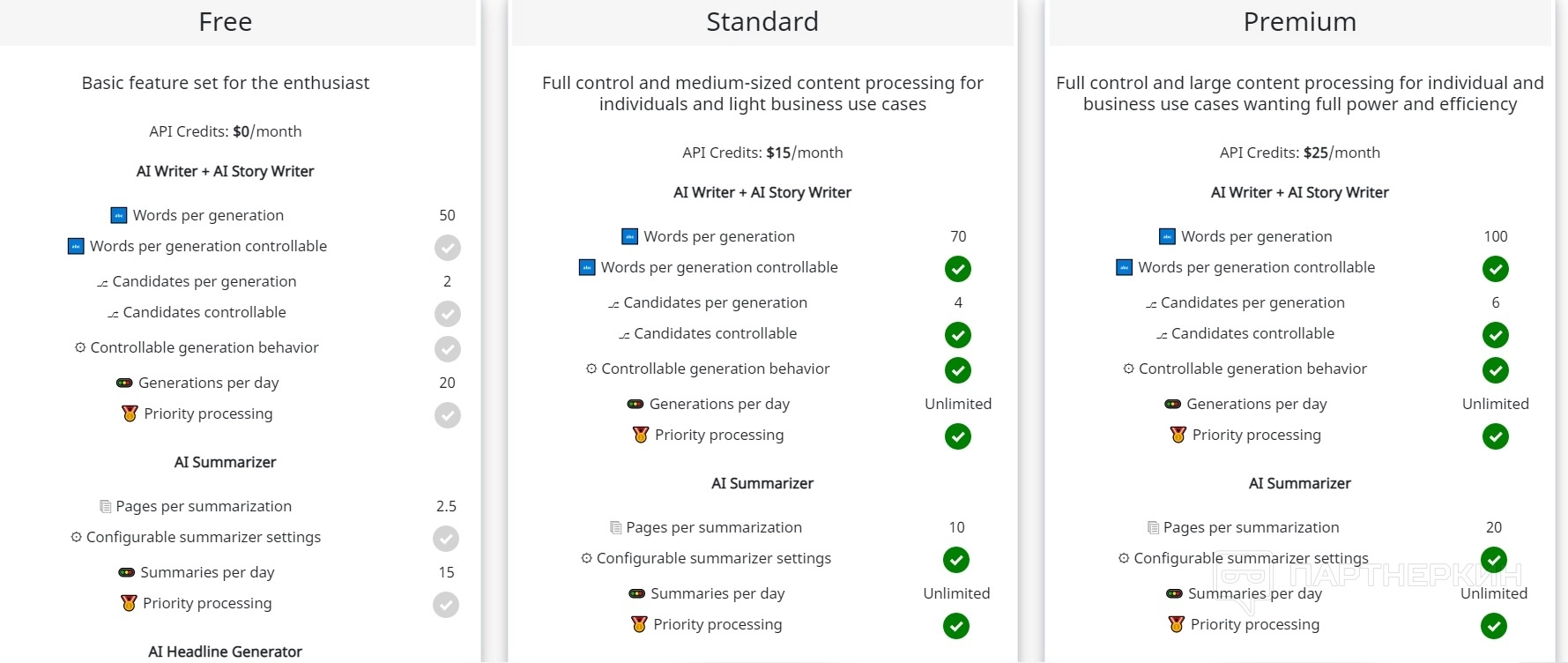Click the green checkmark for Standard "Controllable generation behavior"
Viewport: 1568px width, 663px height.
pyautogui.click(x=958, y=370)
